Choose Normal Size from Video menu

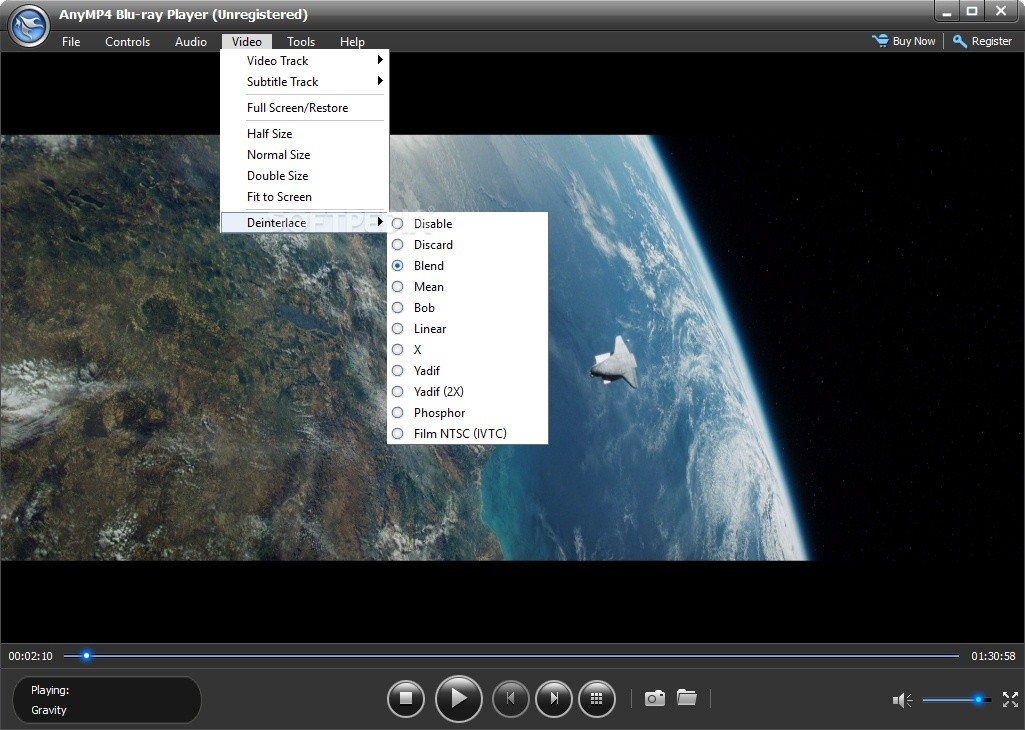(x=305, y=154)
